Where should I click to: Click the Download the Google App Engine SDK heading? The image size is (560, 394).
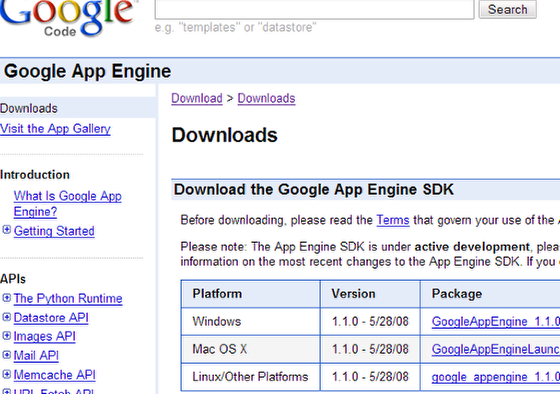click(x=314, y=189)
